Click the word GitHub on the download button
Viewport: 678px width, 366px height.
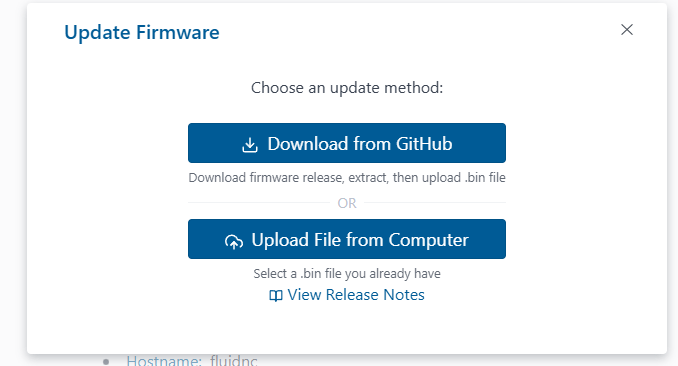tap(424, 144)
